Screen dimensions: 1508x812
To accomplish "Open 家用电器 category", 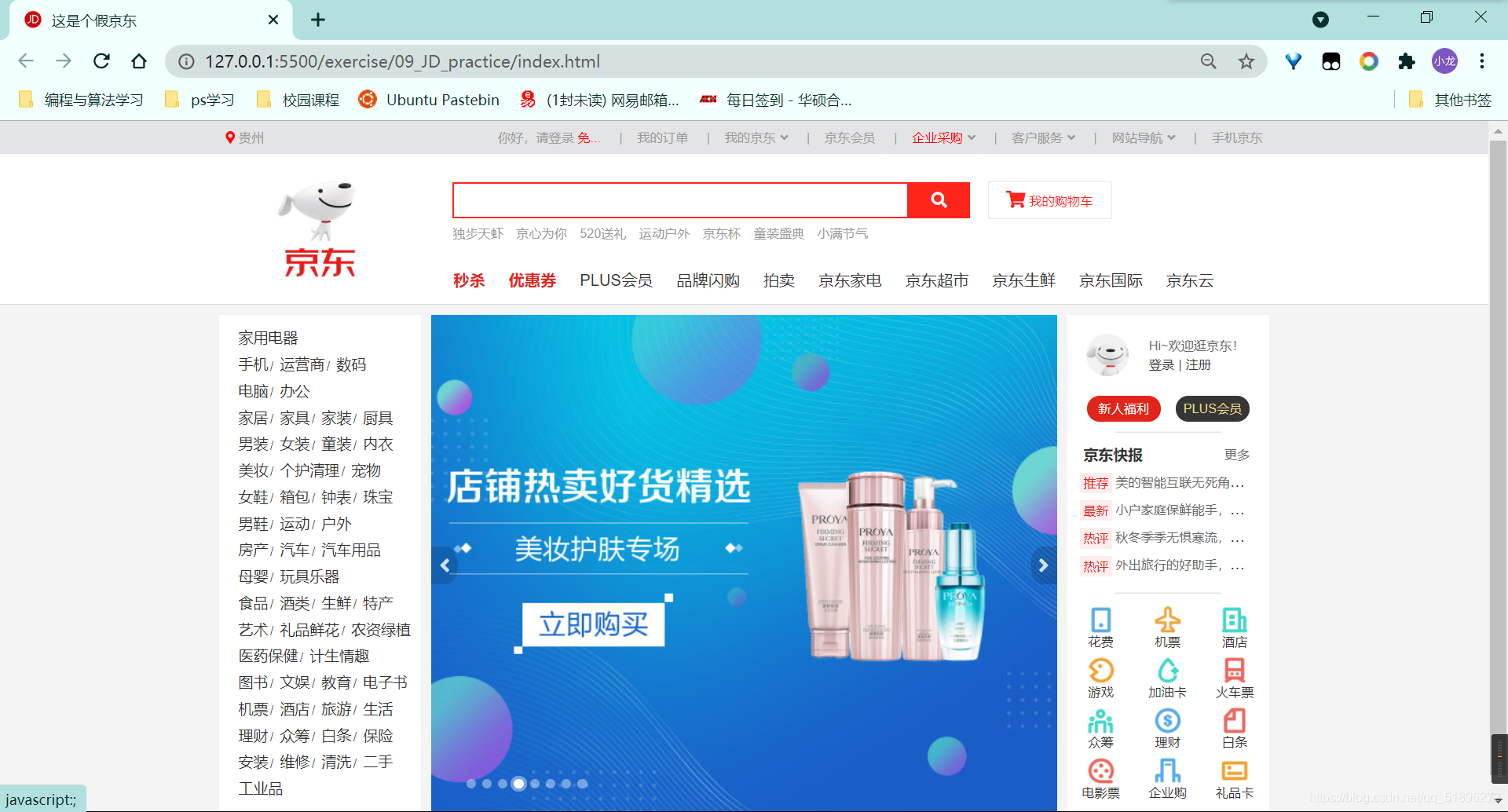I will 268,338.
